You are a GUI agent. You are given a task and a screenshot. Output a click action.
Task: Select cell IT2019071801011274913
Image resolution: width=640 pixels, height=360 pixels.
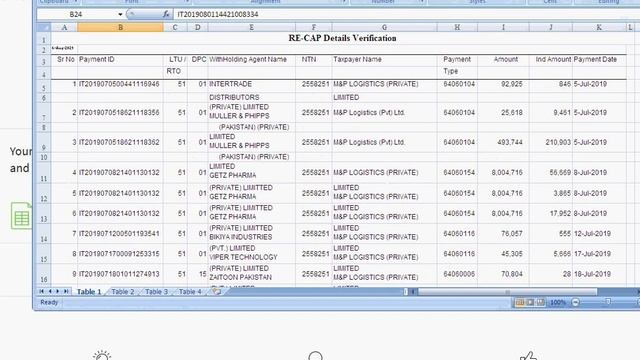click(x=119, y=274)
